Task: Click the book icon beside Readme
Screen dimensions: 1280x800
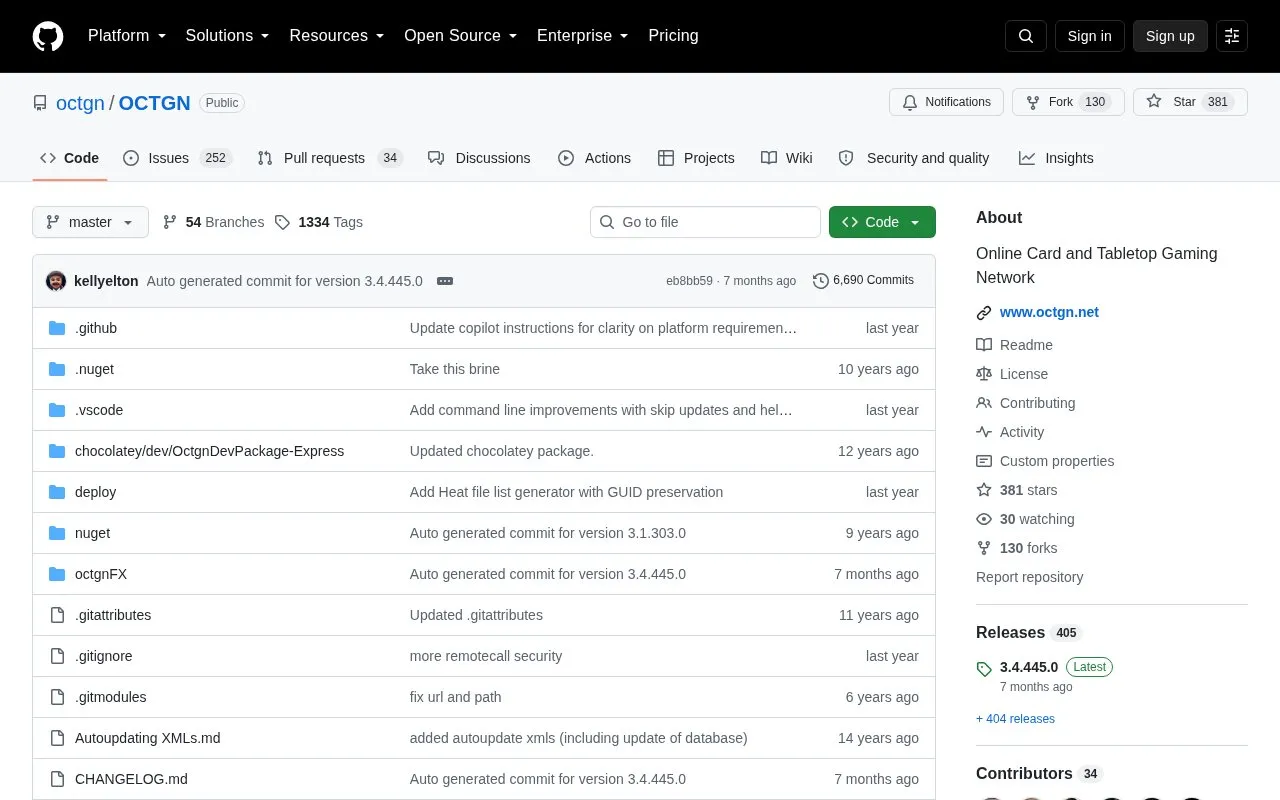Action: tap(984, 345)
